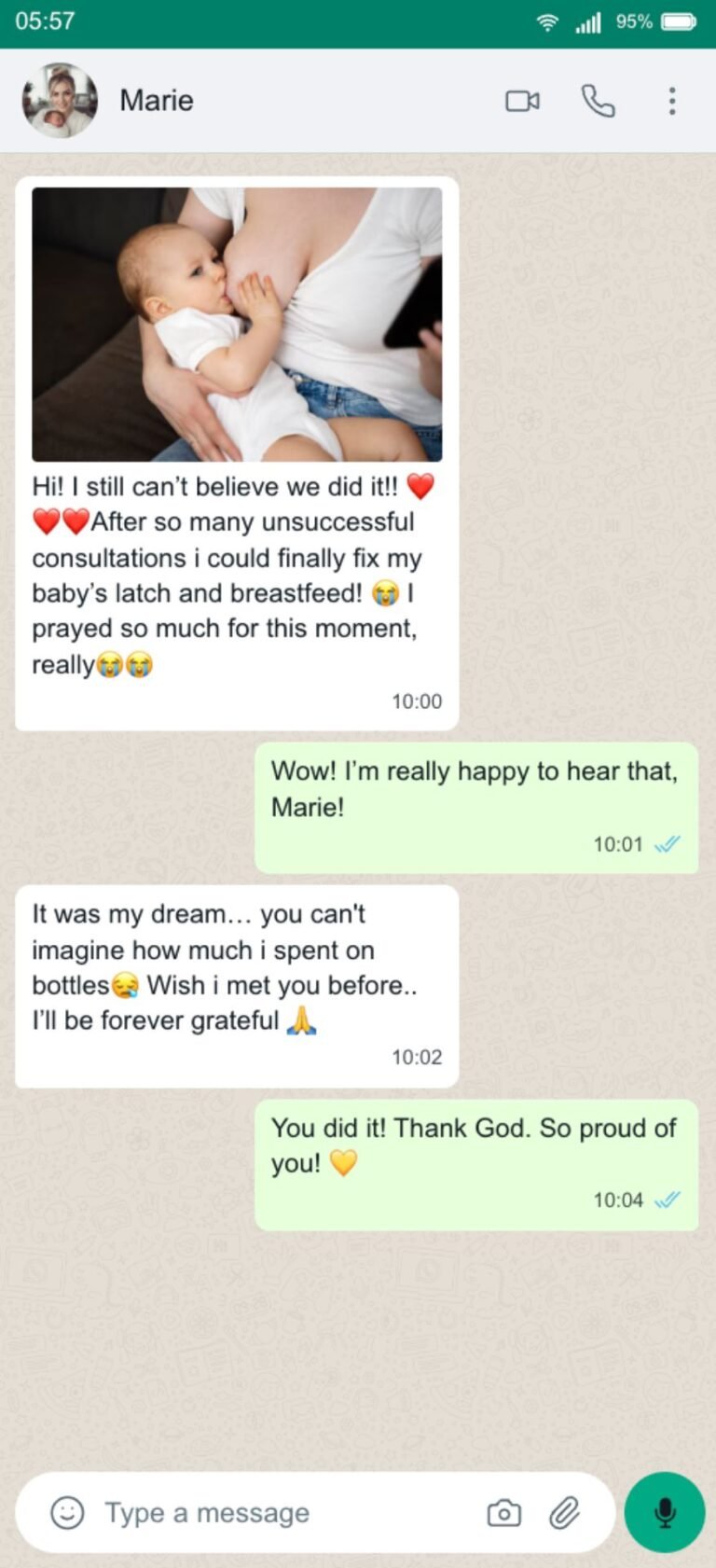Tap the battery icon in status bar
Viewport: 716px width, 1568px height.
pyautogui.click(x=679, y=22)
